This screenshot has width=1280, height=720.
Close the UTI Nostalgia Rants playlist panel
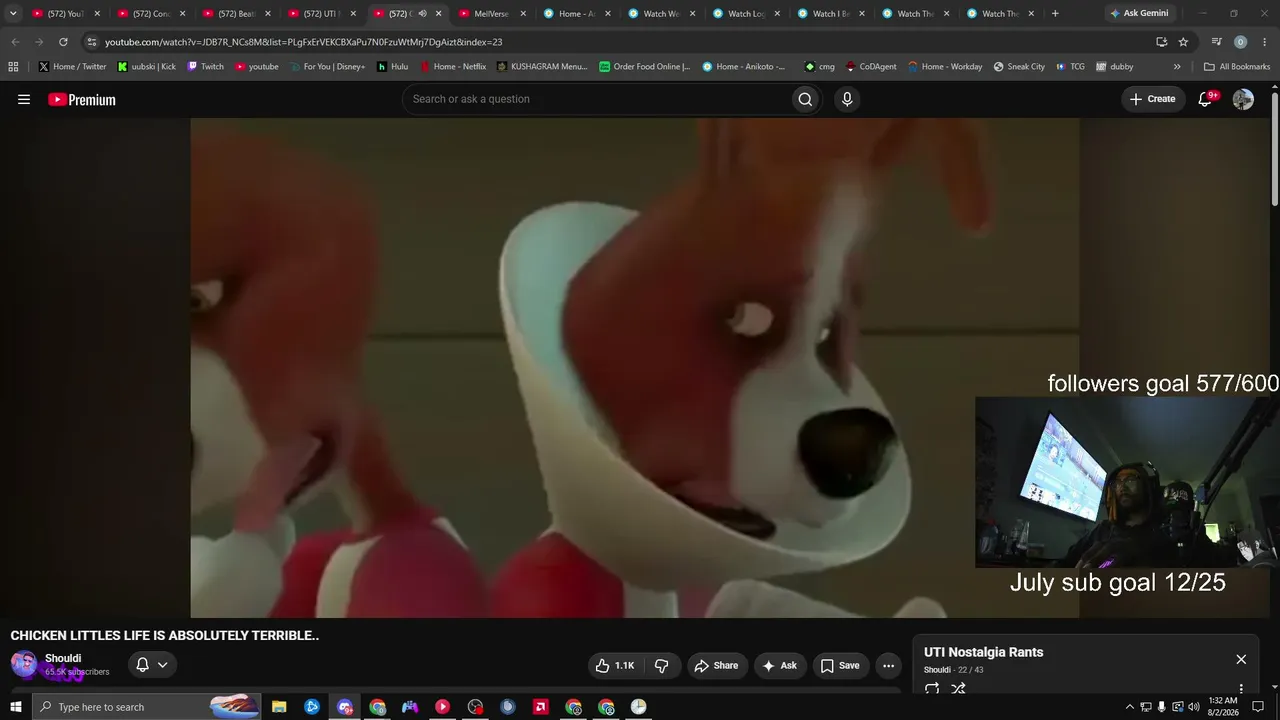[x=1241, y=659]
